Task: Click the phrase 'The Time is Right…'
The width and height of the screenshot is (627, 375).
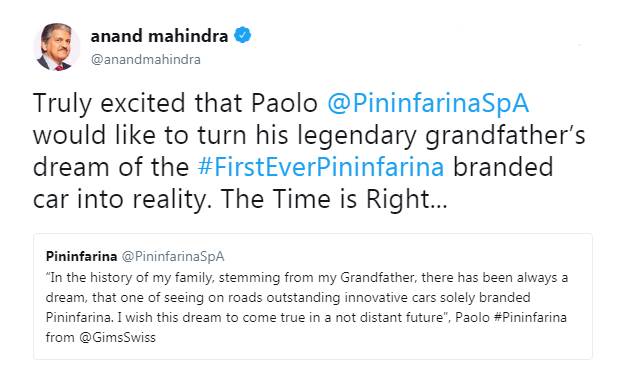Action: click(334, 199)
